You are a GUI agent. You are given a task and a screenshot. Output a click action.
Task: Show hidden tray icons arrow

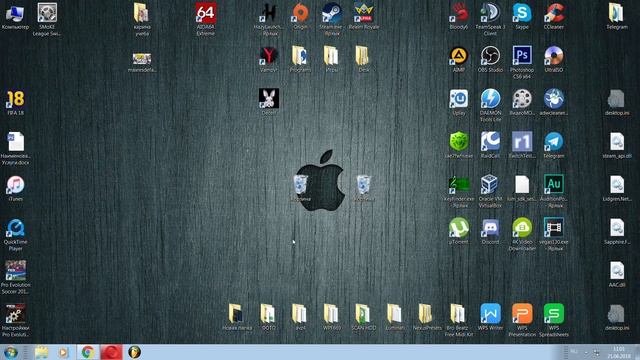coord(586,352)
